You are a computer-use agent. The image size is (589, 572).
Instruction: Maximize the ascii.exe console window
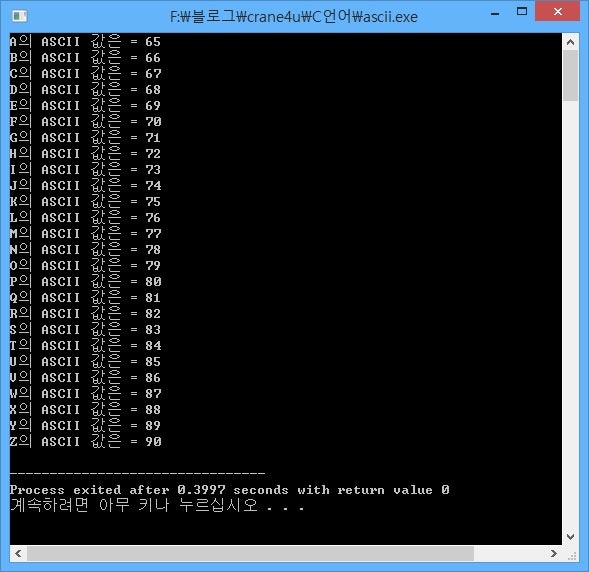pyautogui.click(x=522, y=12)
